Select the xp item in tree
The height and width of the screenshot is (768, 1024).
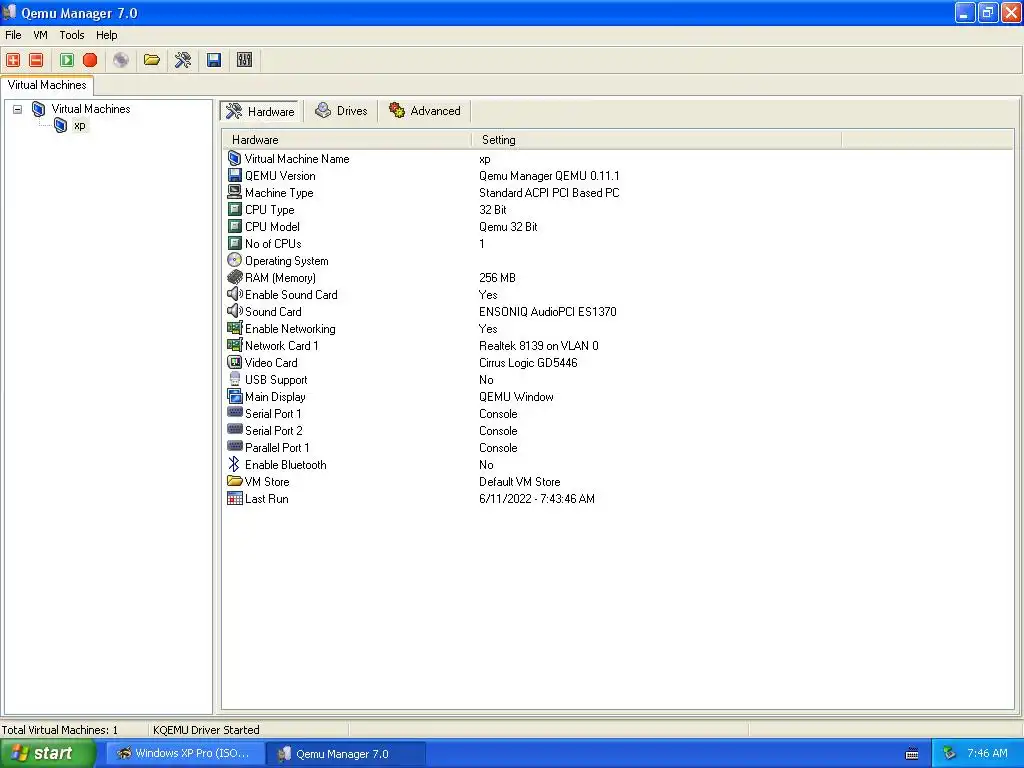[x=80, y=125]
